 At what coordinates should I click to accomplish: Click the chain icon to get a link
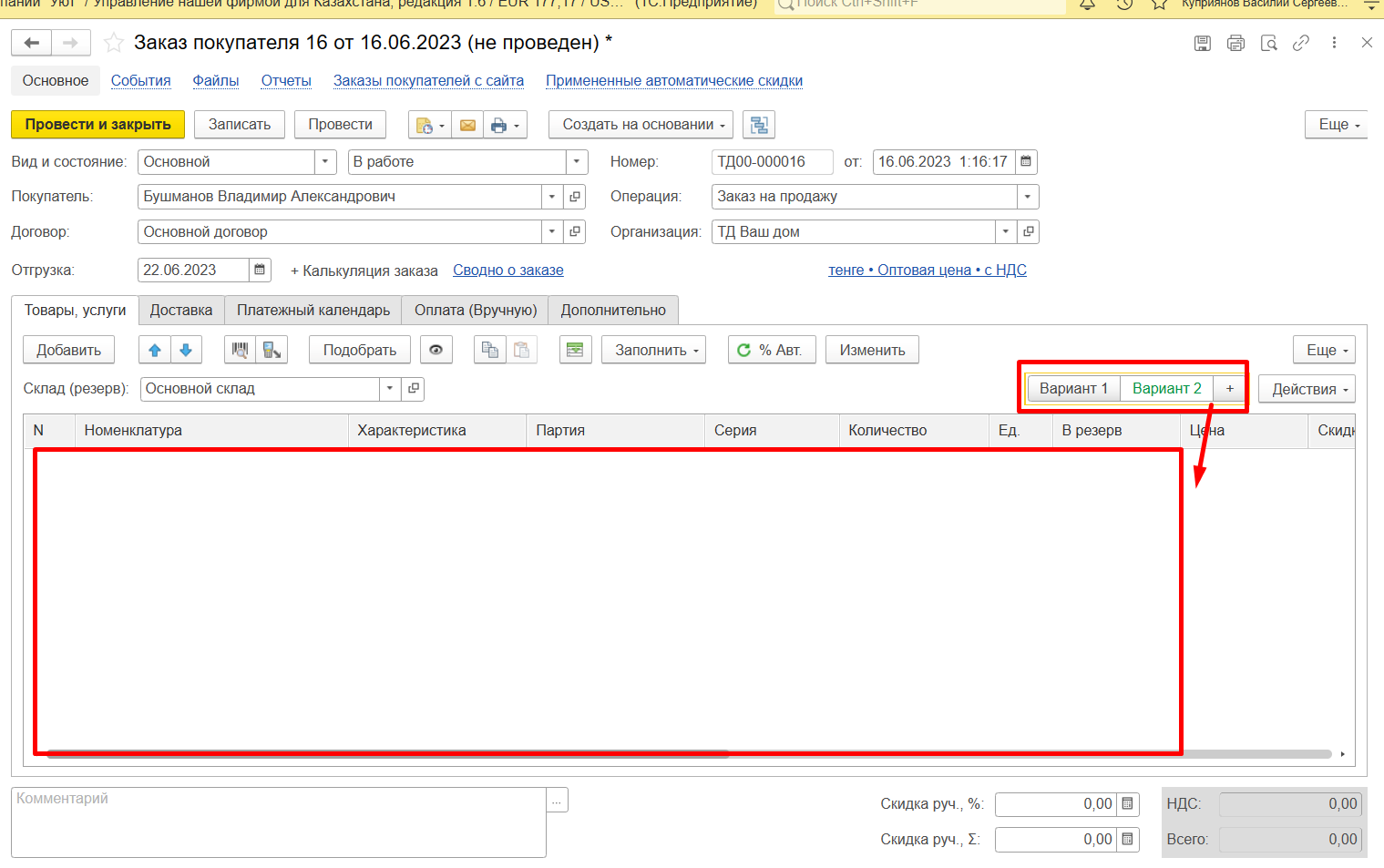click(x=1301, y=43)
